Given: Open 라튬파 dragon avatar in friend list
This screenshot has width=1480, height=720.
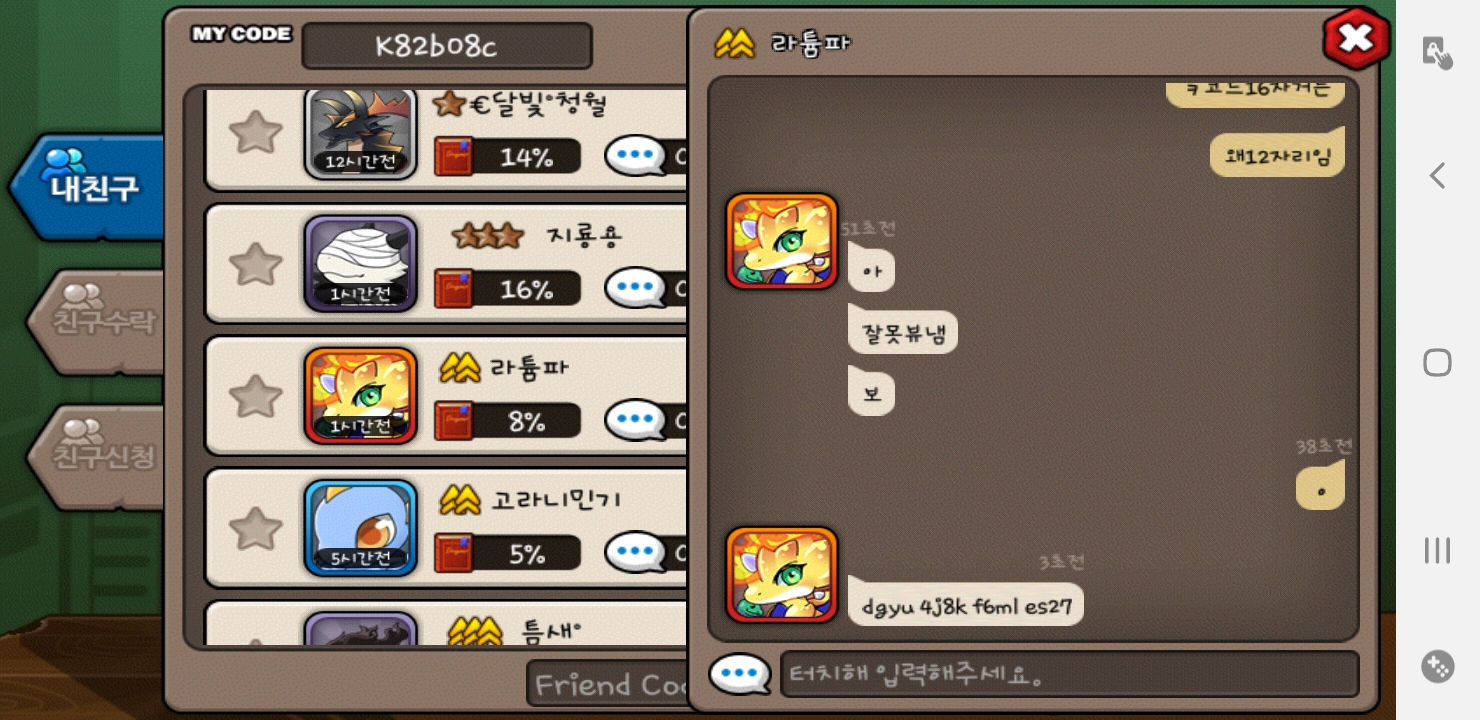Looking at the screenshot, I should pos(361,396).
